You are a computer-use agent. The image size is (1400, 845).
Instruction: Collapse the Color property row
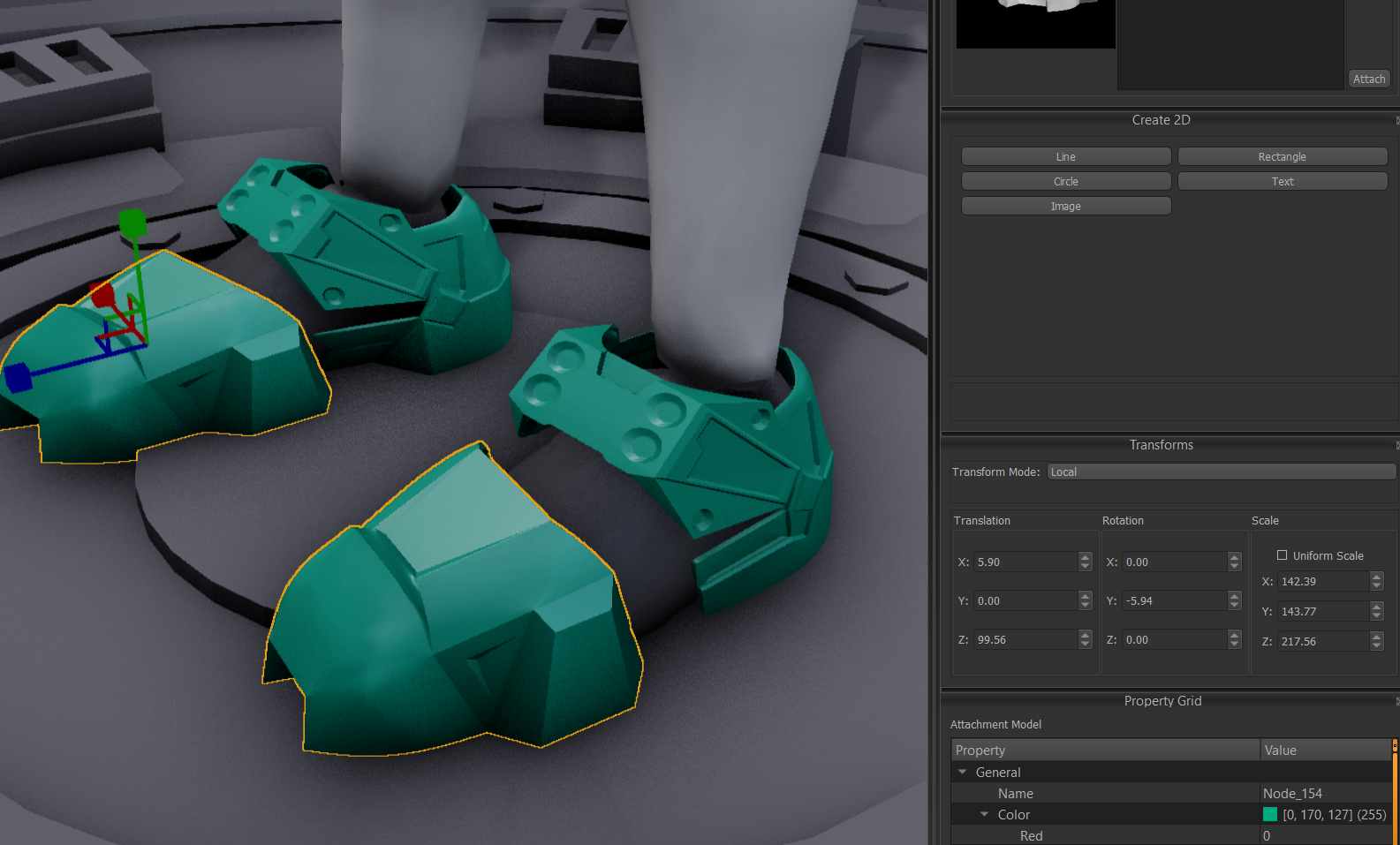(984, 815)
